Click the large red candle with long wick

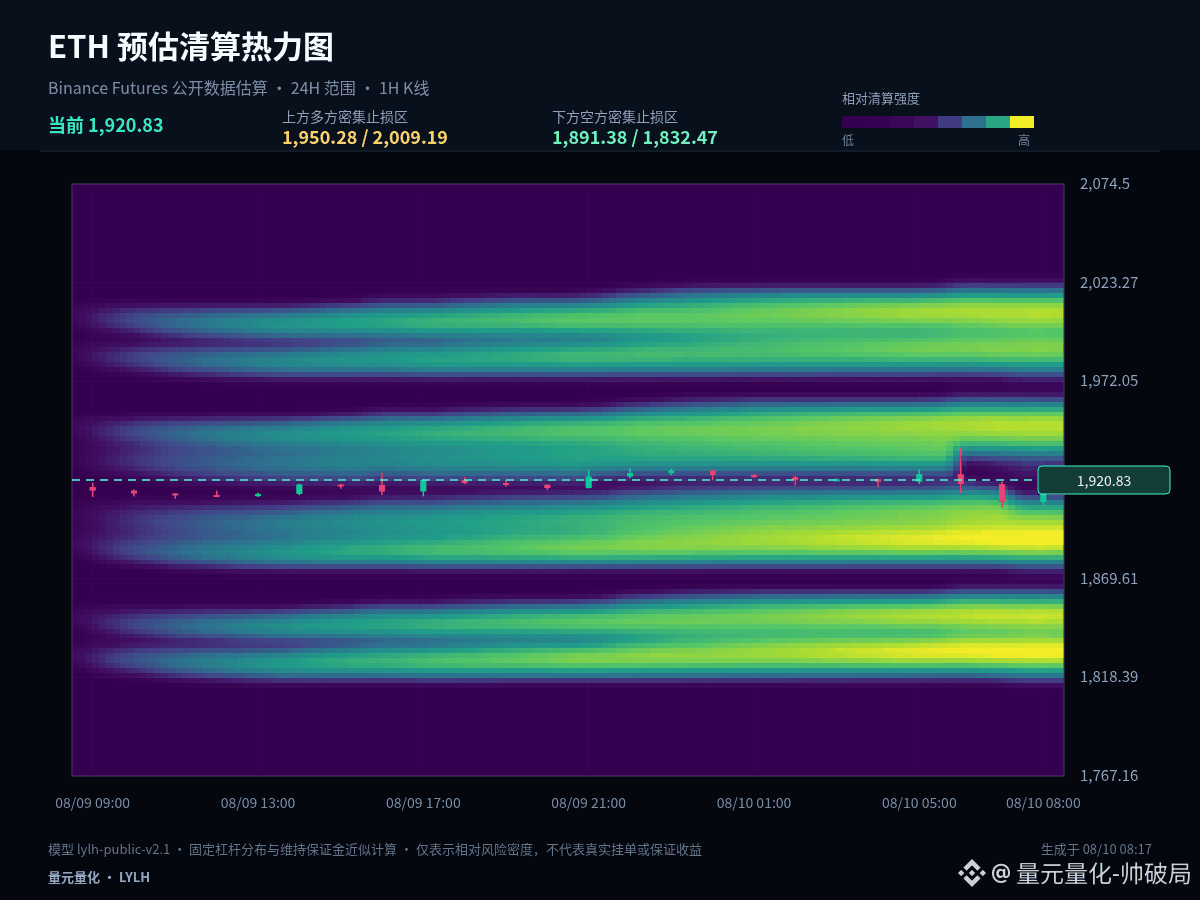[960, 470]
